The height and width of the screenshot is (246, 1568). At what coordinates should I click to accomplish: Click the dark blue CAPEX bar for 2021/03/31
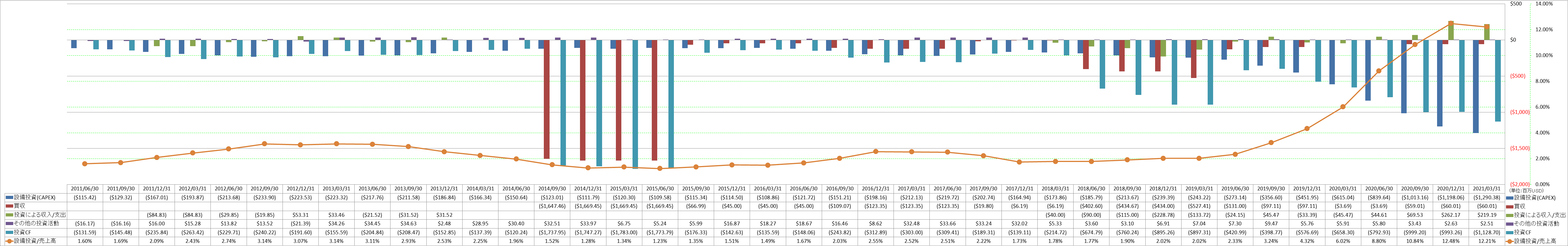(1476, 86)
